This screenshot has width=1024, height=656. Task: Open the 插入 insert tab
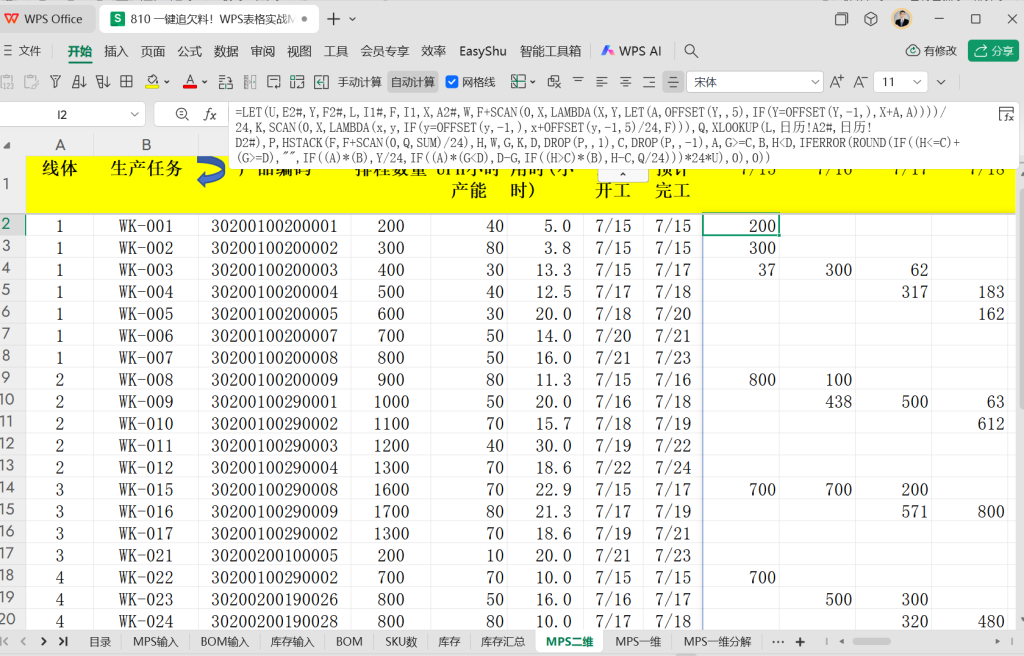pos(116,51)
